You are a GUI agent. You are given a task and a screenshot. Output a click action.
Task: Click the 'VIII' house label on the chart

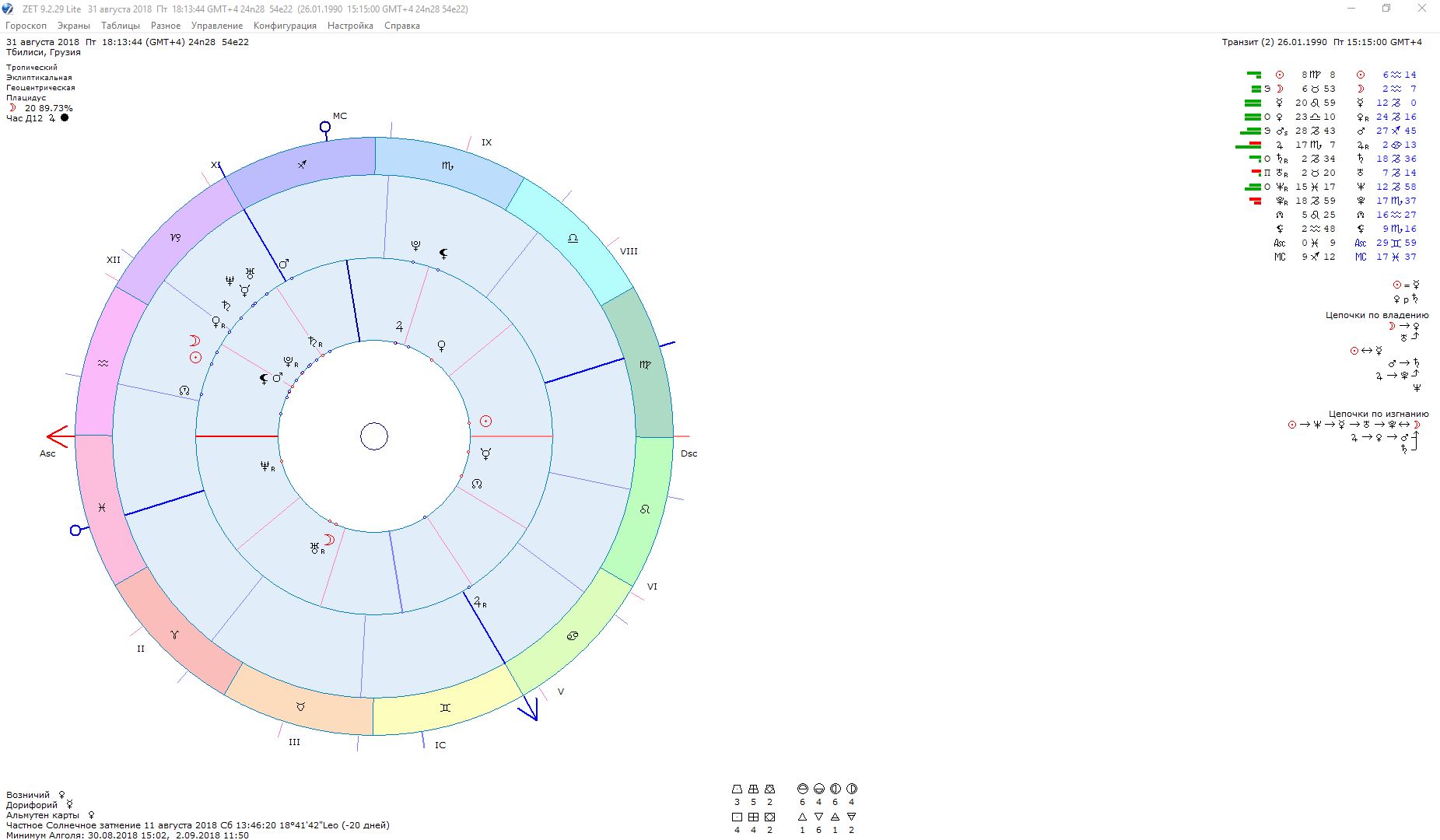point(629,251)
